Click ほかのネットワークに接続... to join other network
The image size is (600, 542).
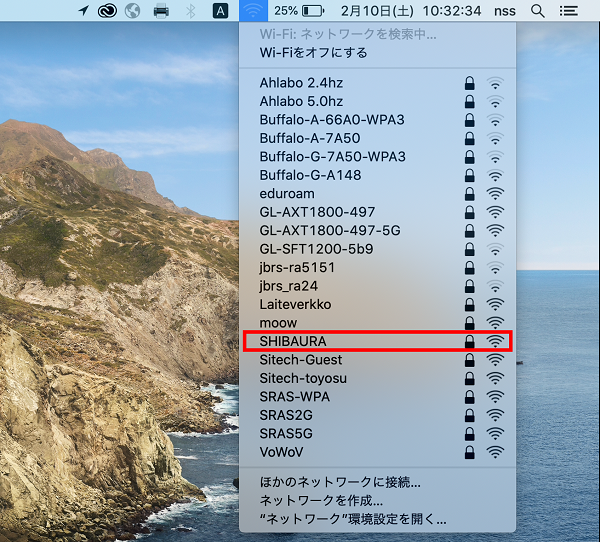point(378,482)
